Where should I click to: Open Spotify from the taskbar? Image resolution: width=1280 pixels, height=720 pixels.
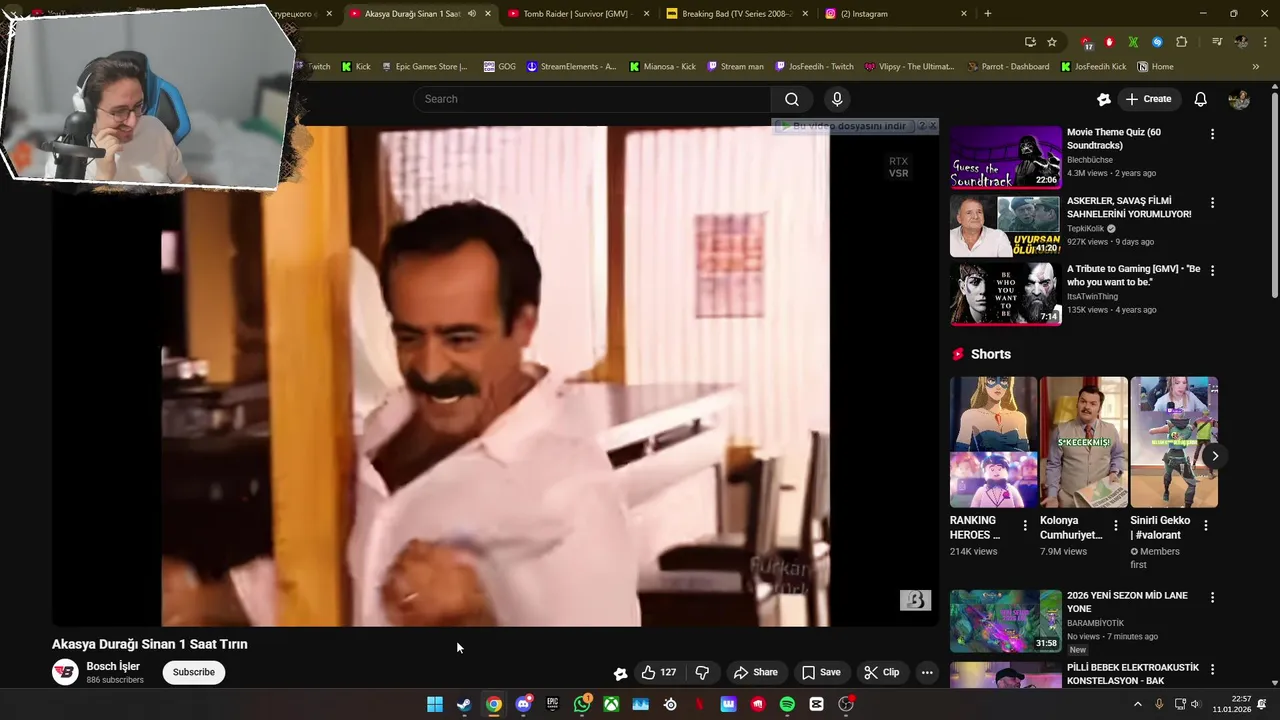point(787,704)
